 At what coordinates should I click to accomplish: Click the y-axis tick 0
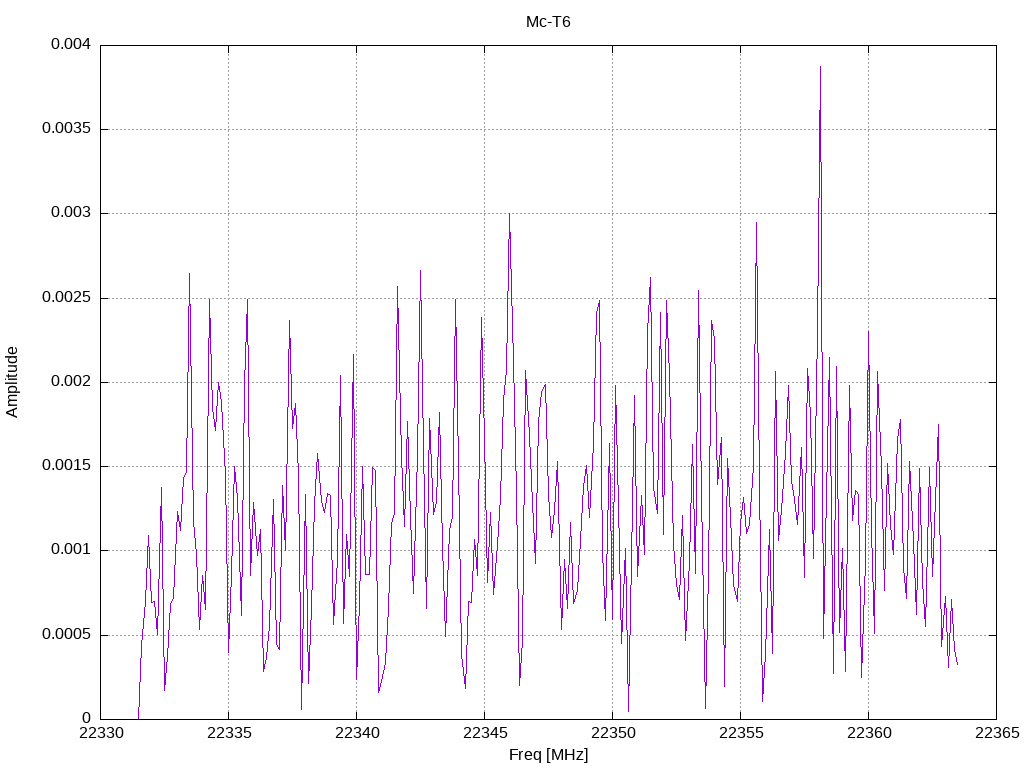86,718
